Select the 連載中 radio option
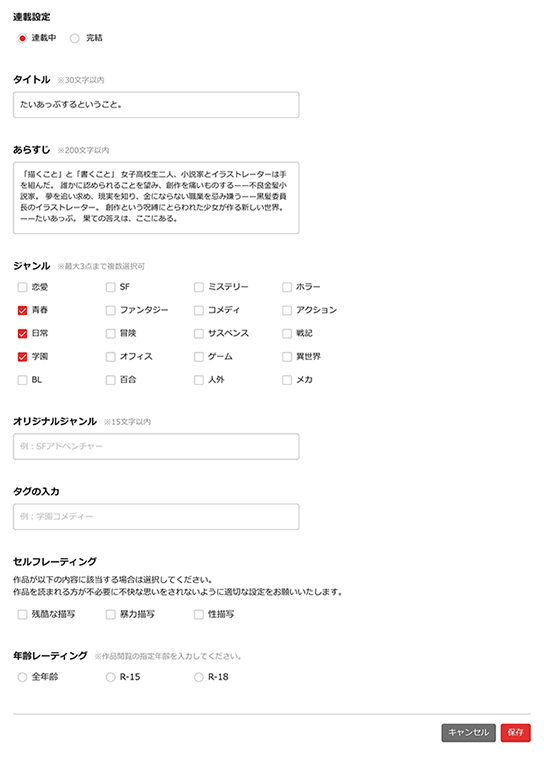Screen dimensions: 544x760 pyautogui.click(x=22, y=38)
